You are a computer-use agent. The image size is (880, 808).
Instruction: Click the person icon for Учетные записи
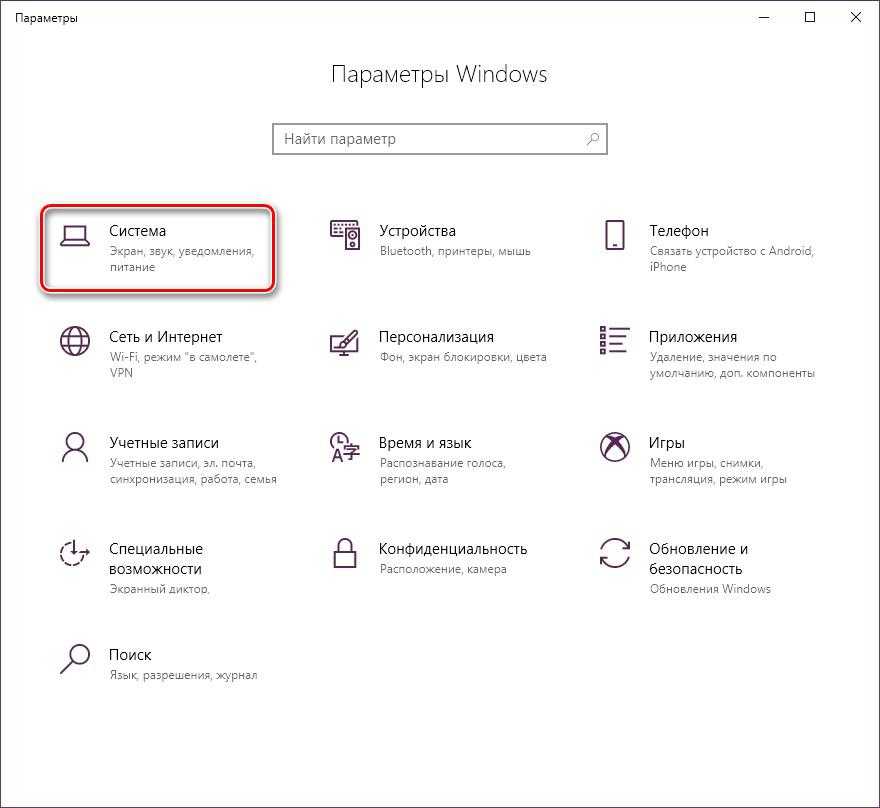tap(75, 447)
